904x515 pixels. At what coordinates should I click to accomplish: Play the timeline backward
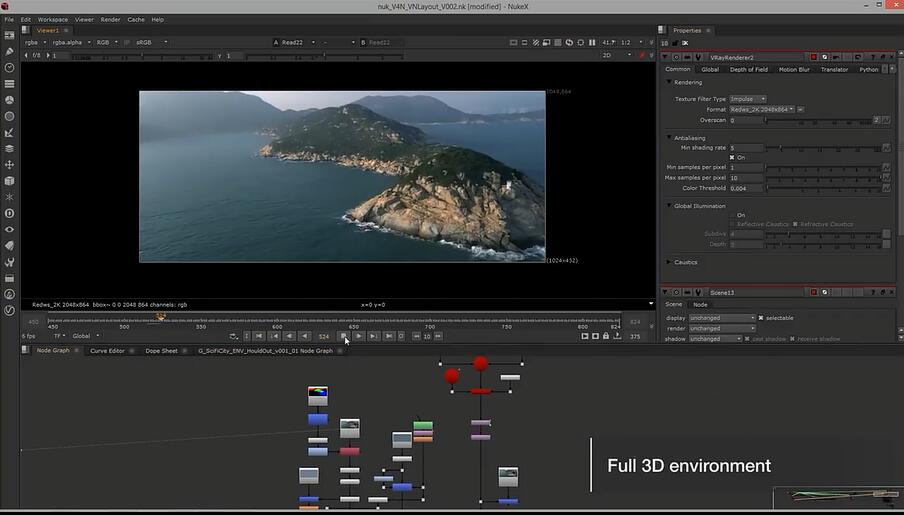305,336
